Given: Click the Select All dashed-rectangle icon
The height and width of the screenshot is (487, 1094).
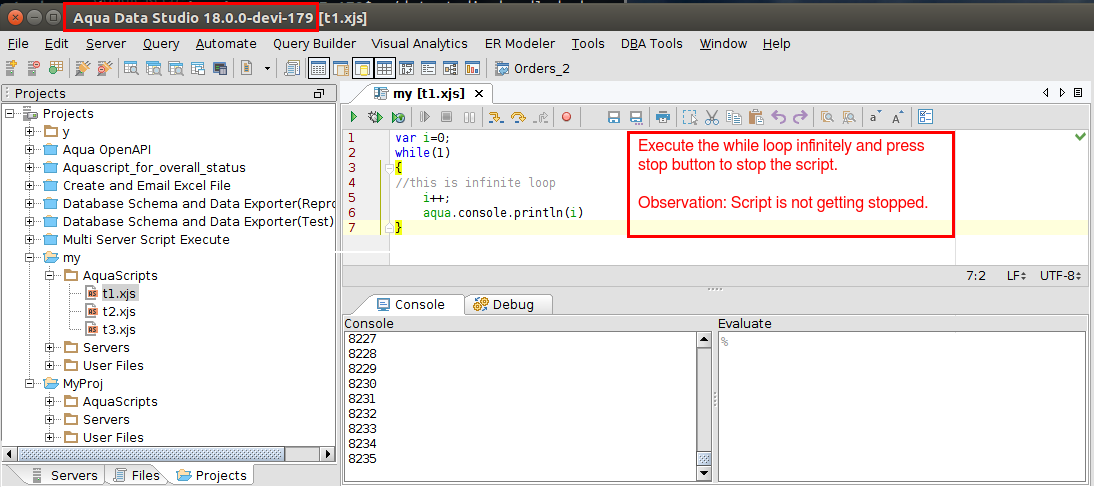Looking at the screenshot, I should click(x=690, y=117).
